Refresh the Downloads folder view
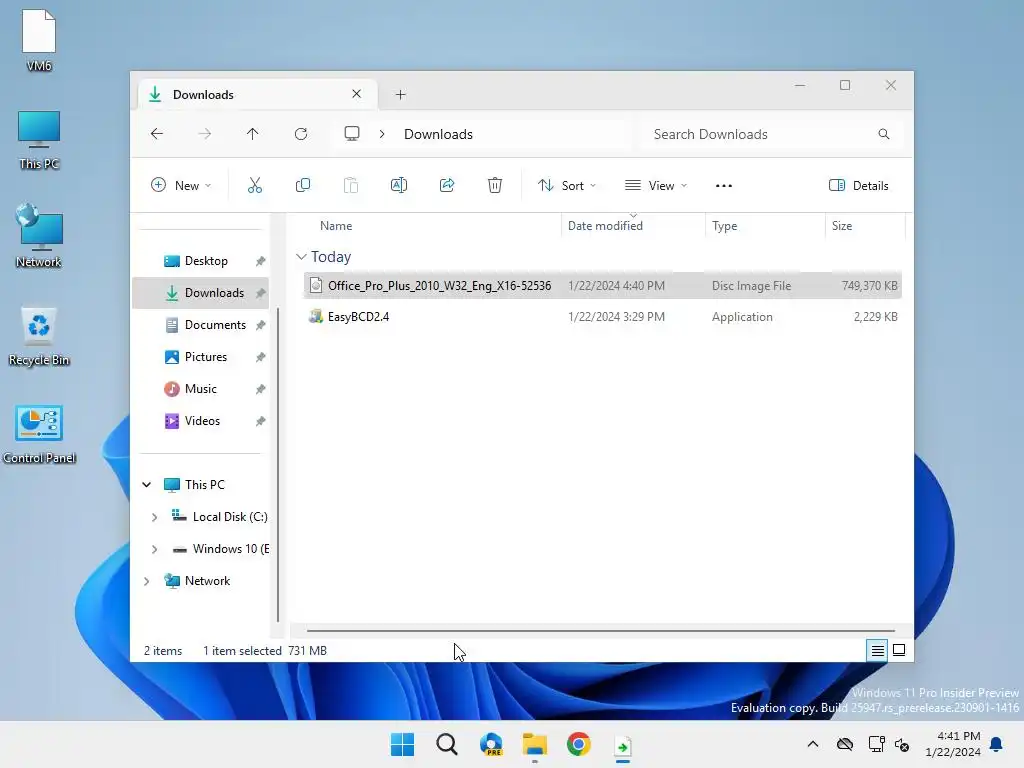 (300, 134)
